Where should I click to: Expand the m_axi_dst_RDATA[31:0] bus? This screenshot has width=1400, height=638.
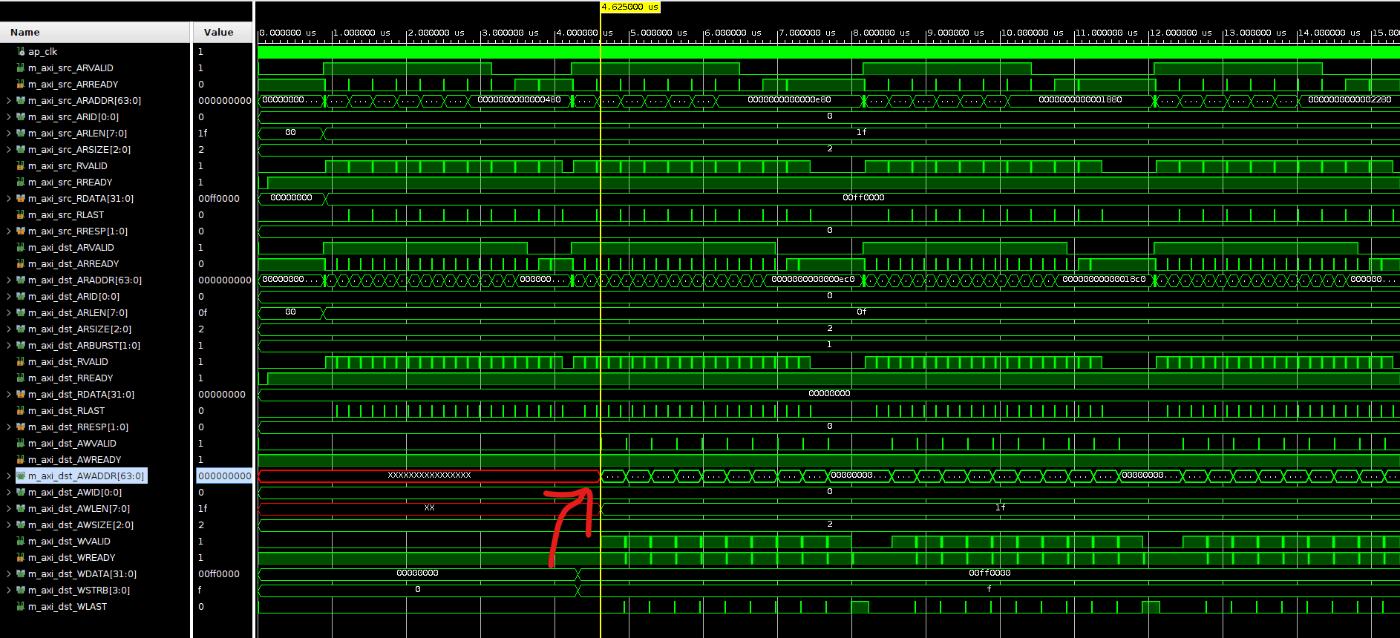tap(9, 394)
